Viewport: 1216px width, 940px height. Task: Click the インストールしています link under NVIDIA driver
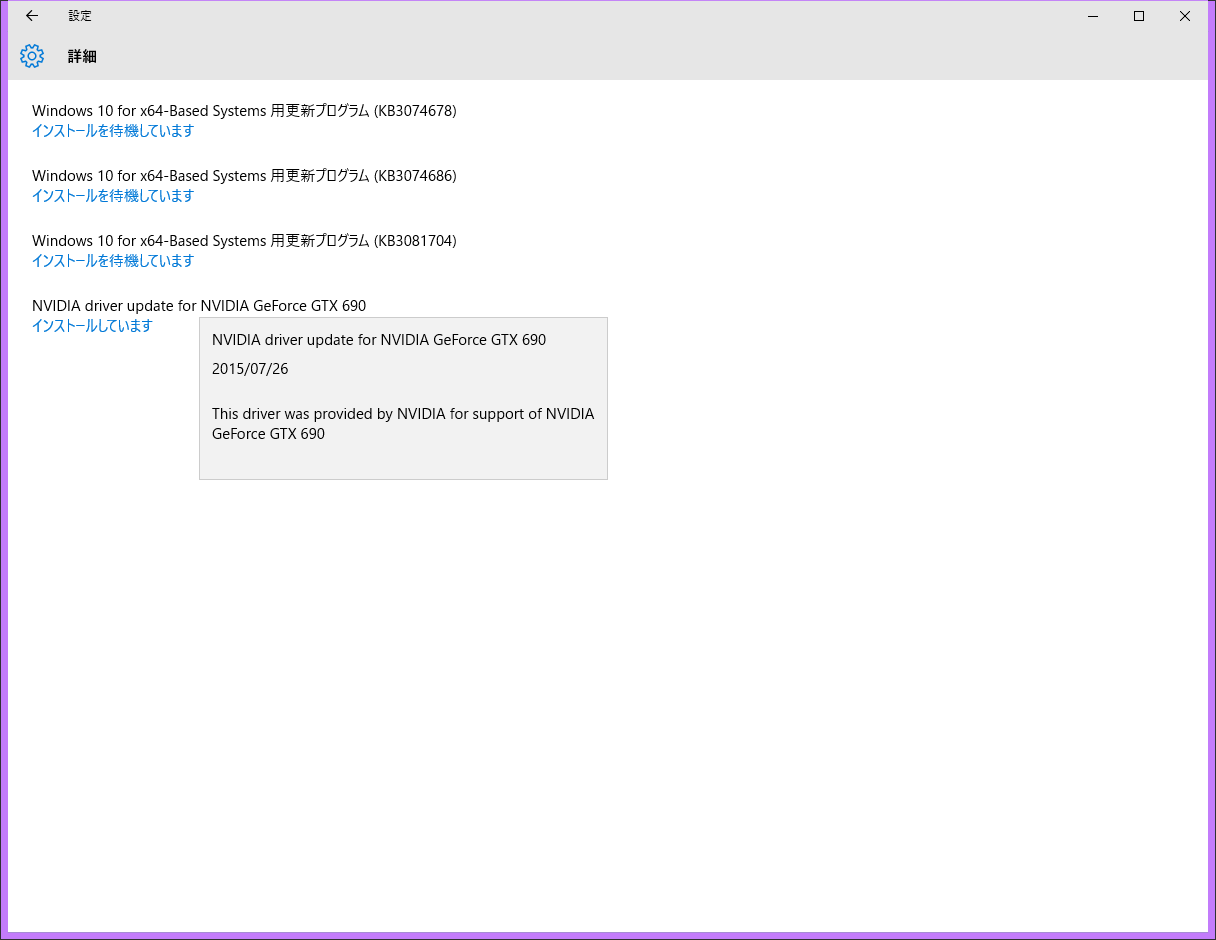point(92,326)
